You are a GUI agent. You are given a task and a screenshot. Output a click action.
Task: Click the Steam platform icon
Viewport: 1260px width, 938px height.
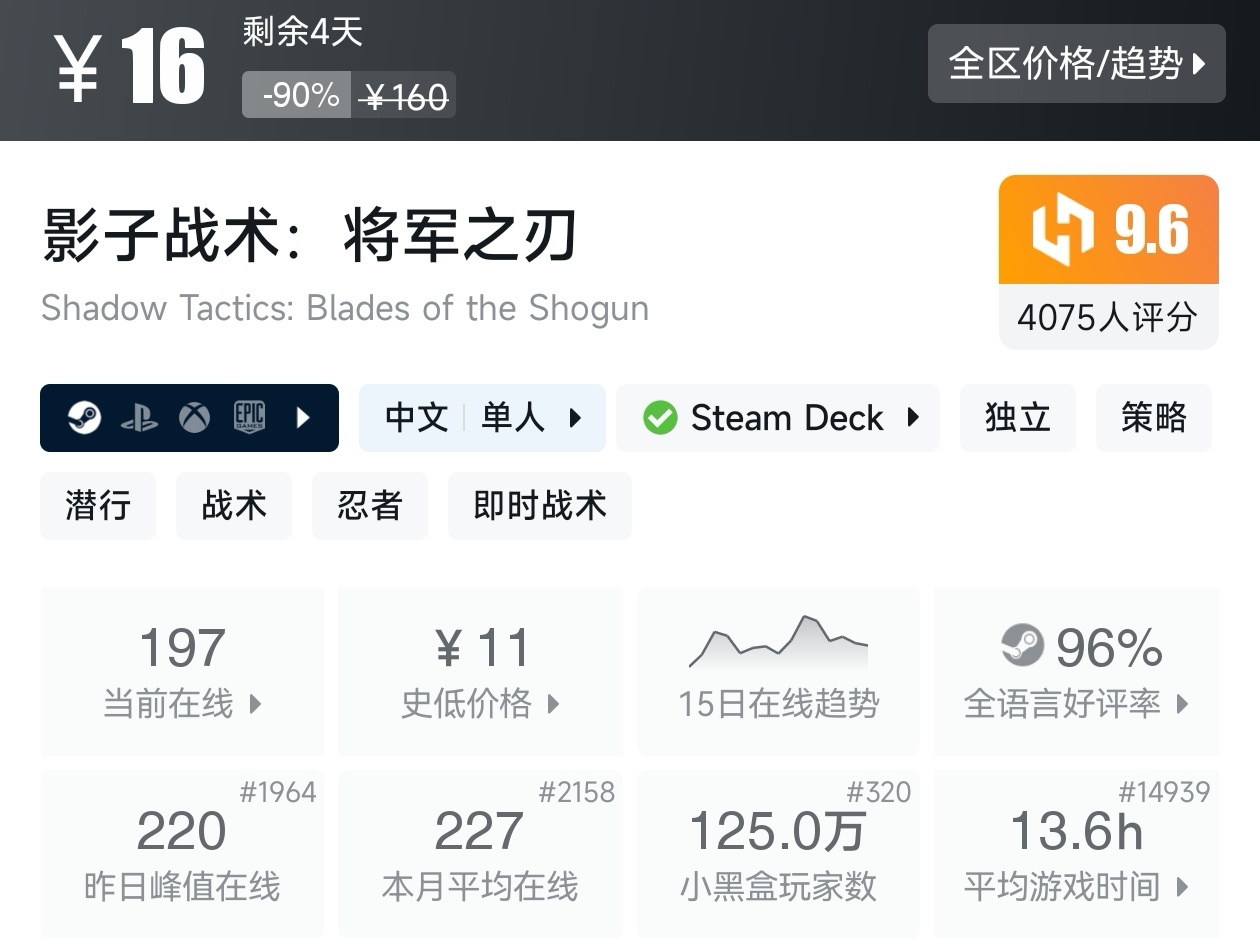coord(84,417)
